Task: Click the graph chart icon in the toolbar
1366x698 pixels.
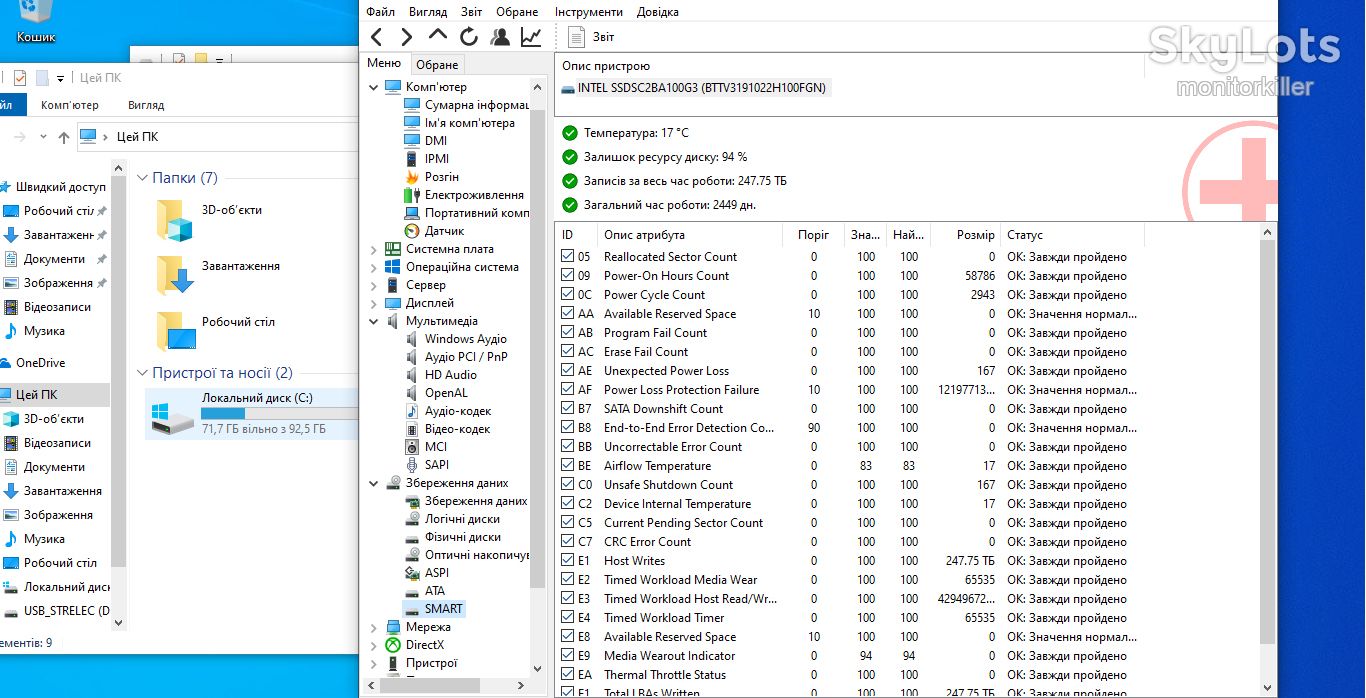Action: (531, 37)
